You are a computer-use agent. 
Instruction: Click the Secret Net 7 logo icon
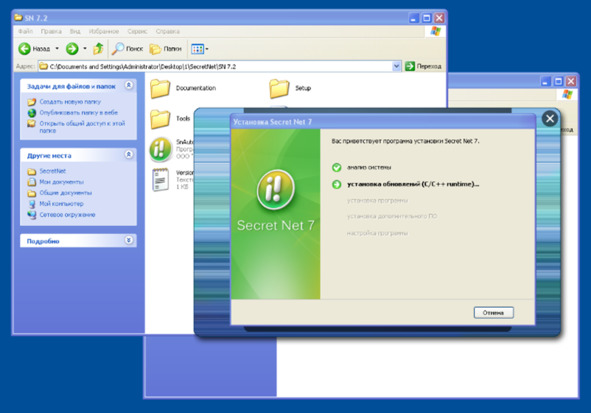coord(276,190)
